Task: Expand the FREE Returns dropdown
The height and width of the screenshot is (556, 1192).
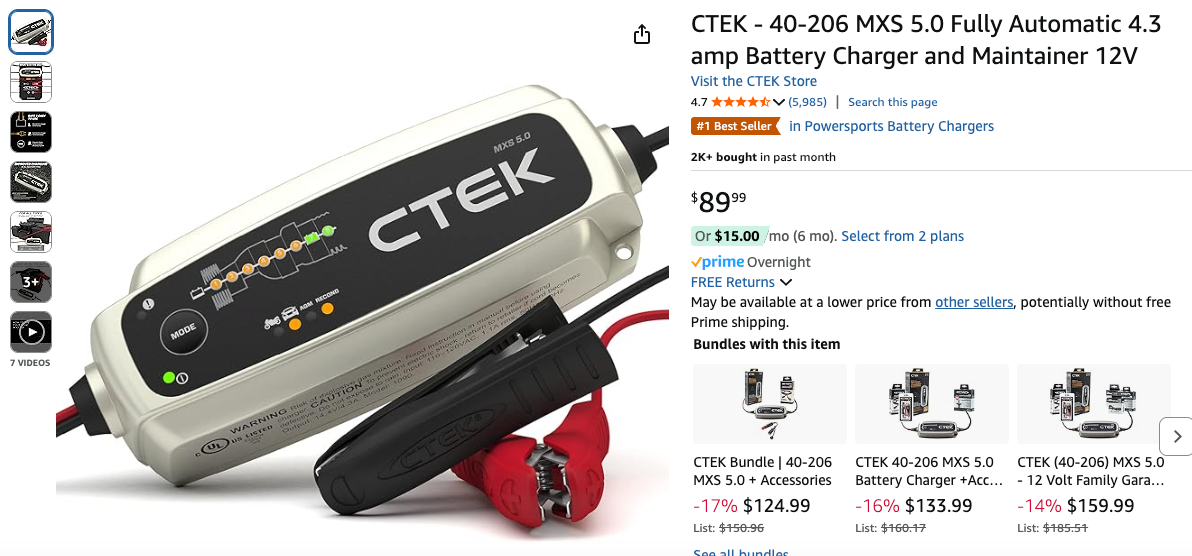Action: [x=742, y=282]
